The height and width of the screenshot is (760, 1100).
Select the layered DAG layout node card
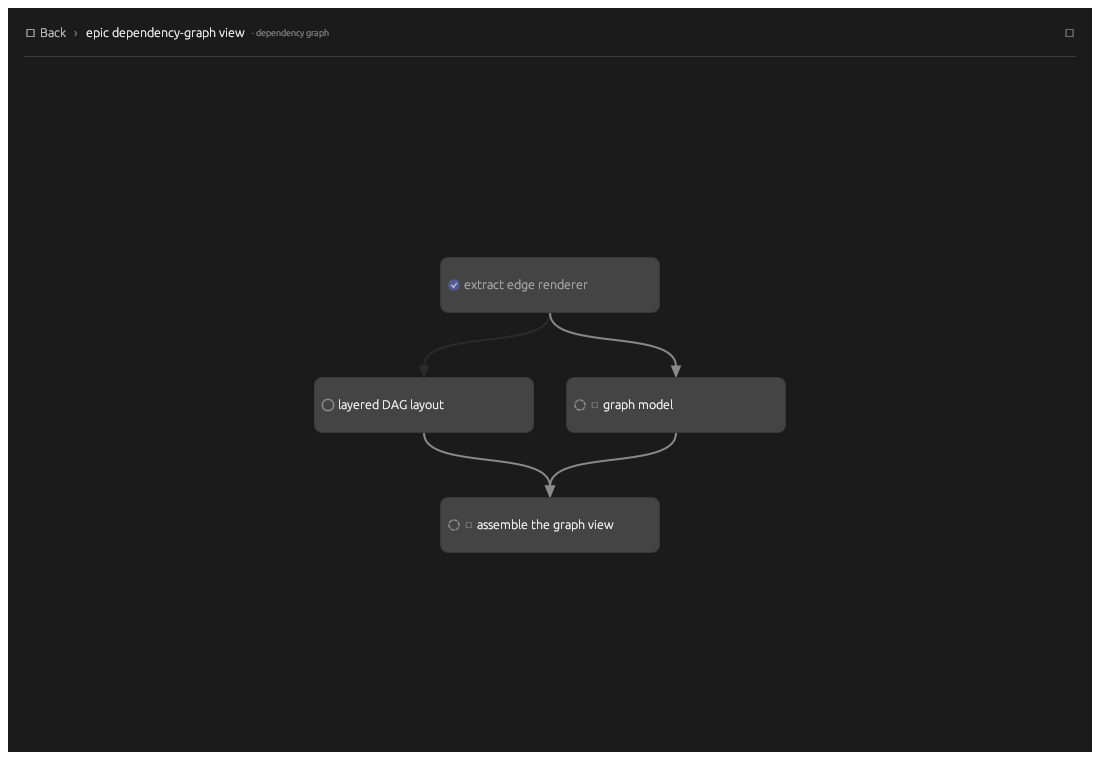[424, 405]
